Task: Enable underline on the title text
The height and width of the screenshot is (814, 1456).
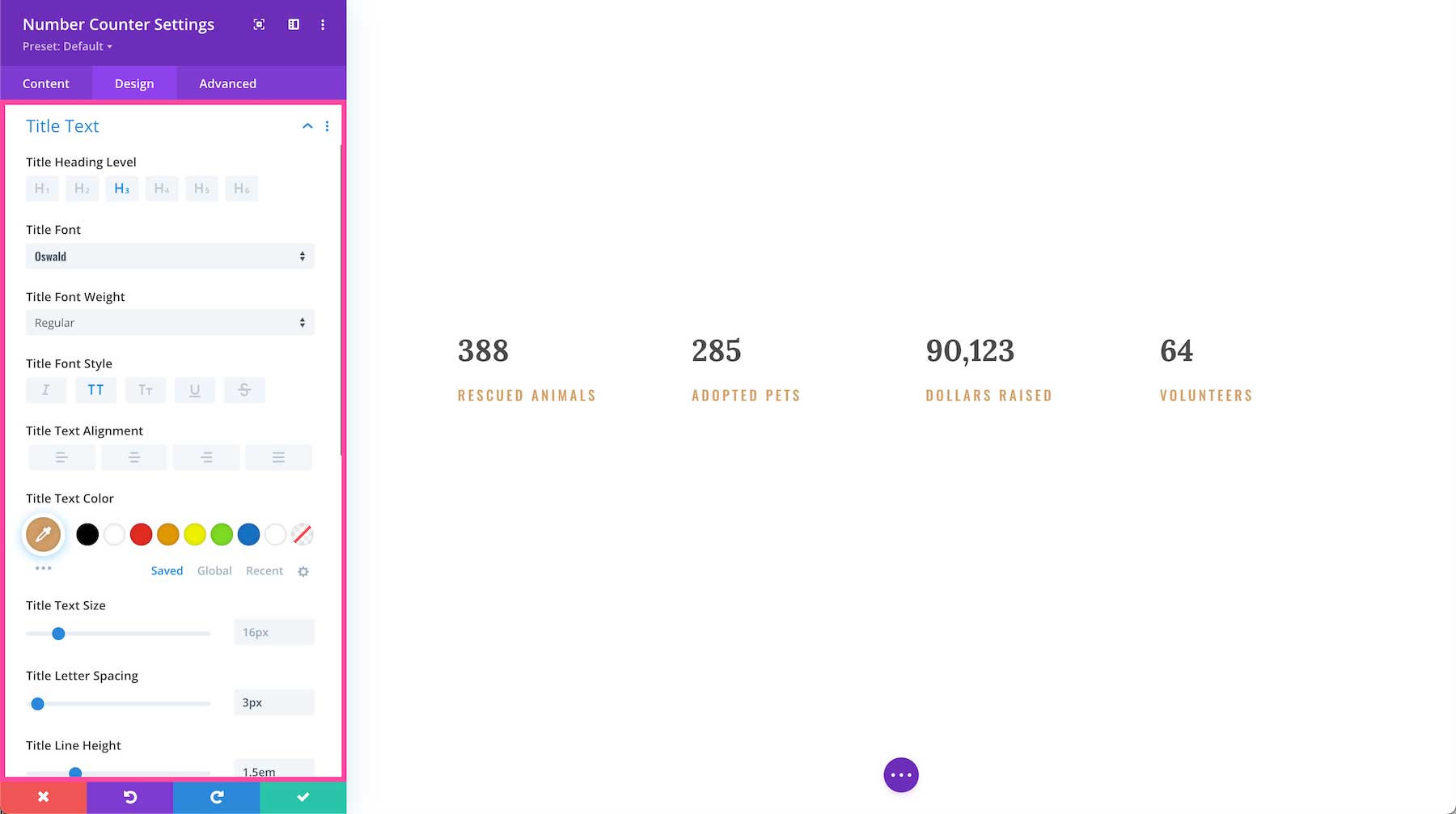Action: click(x=194, y=389)
